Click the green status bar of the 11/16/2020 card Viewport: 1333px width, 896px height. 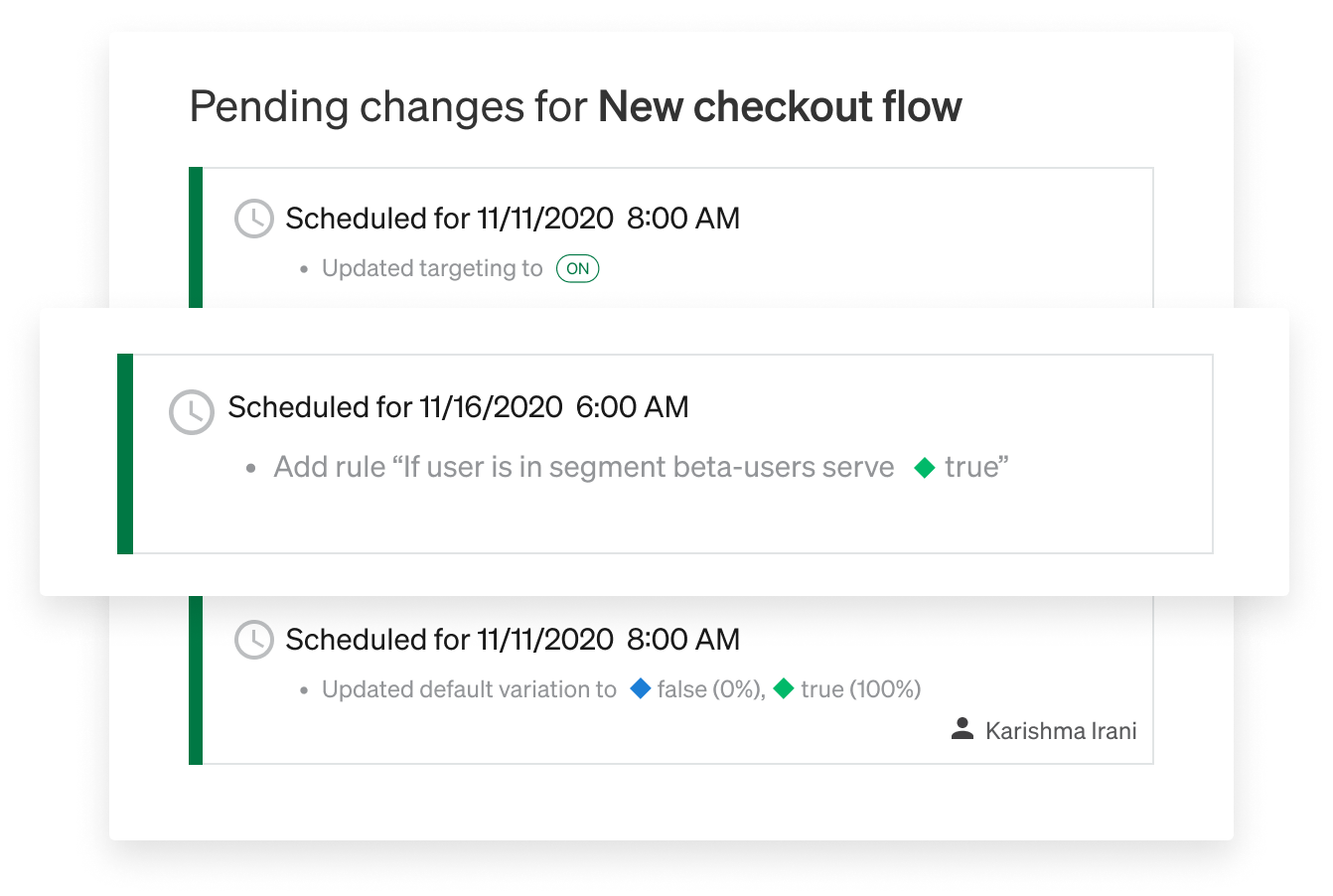coord(125,454)
